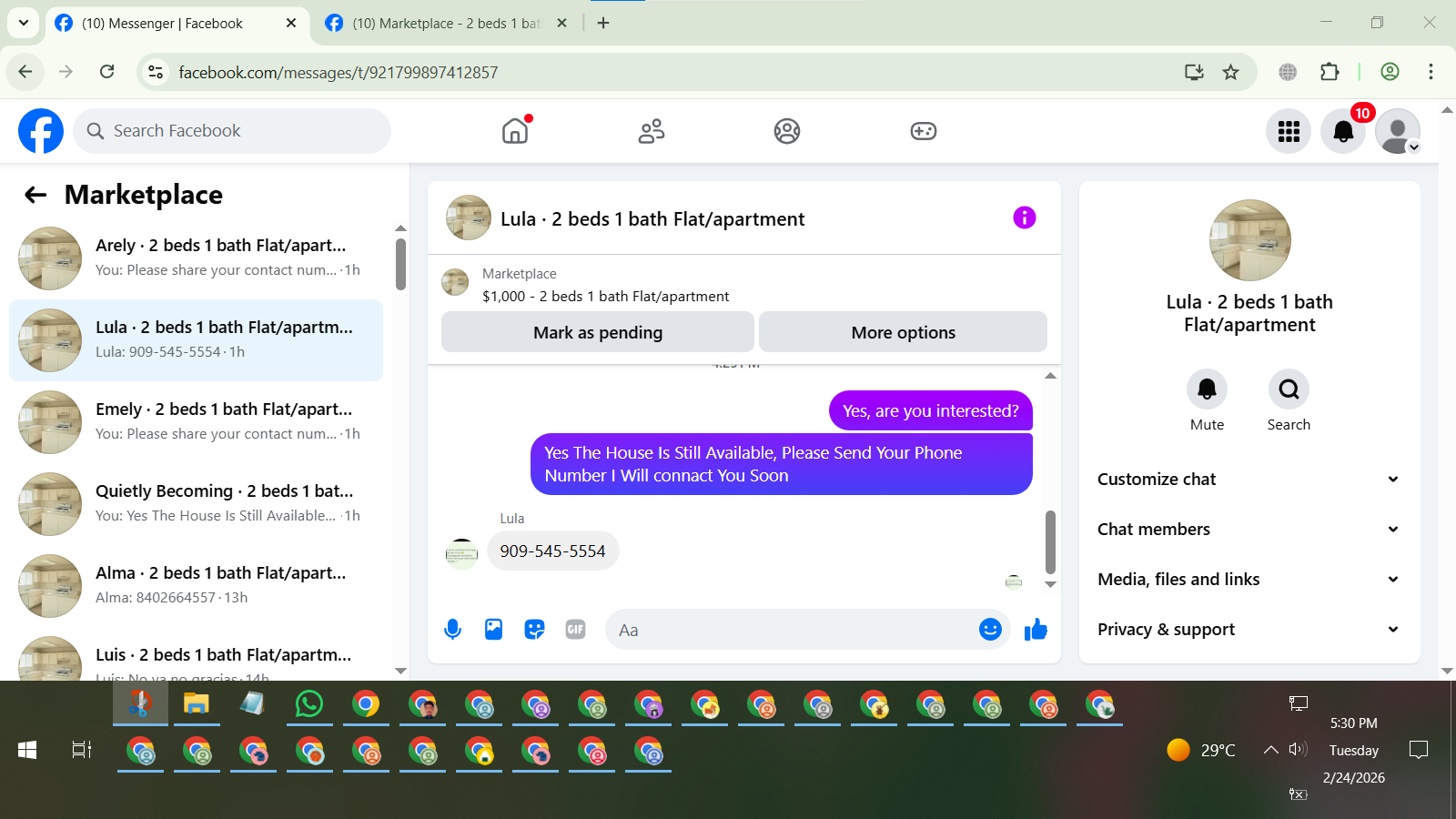
Task: Click the large listing photo in details panel
Action: pos(1249,240)
